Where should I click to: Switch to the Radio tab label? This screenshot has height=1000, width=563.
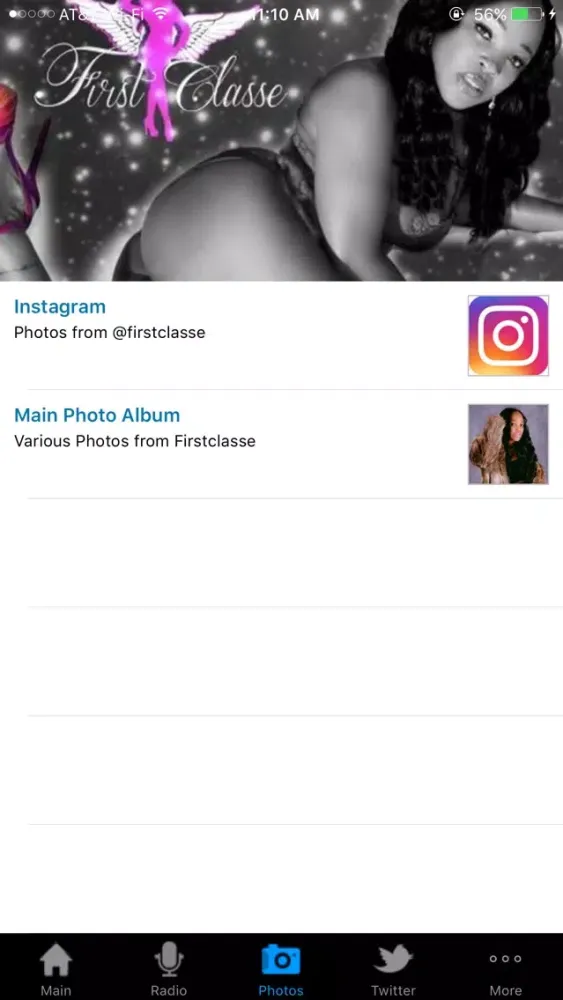pyautogui.click(x=168, y=990)
